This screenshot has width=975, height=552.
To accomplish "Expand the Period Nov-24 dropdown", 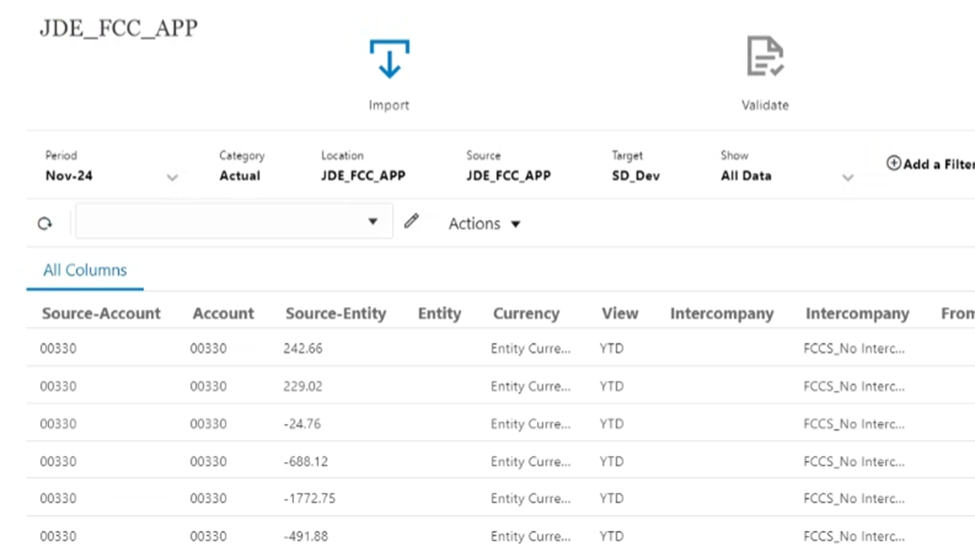I will pyautogui.click(x=172, y=178).
